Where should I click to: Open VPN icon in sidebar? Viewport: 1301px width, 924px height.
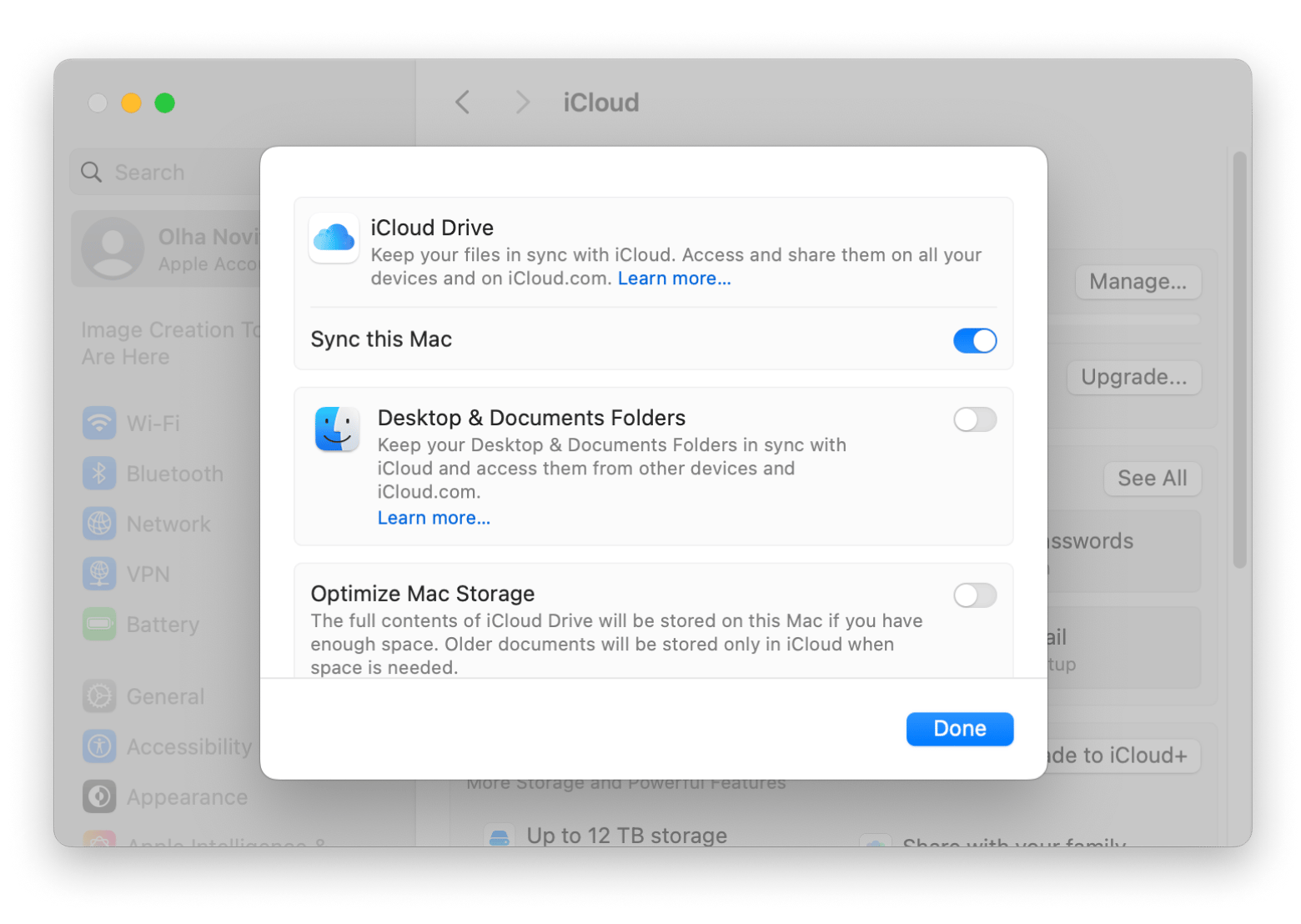click(99, 574)
